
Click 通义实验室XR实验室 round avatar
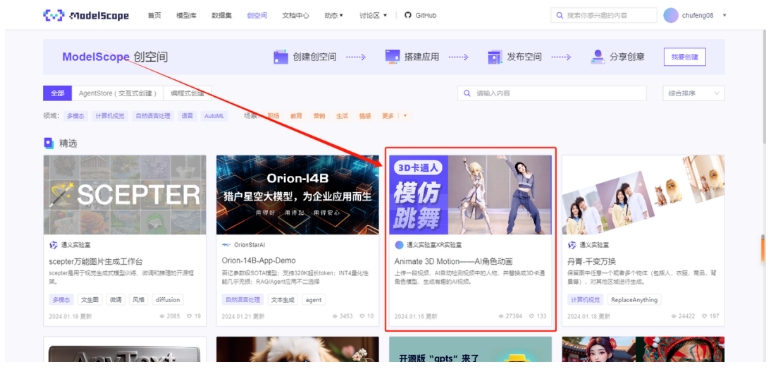tap(399, 245)
